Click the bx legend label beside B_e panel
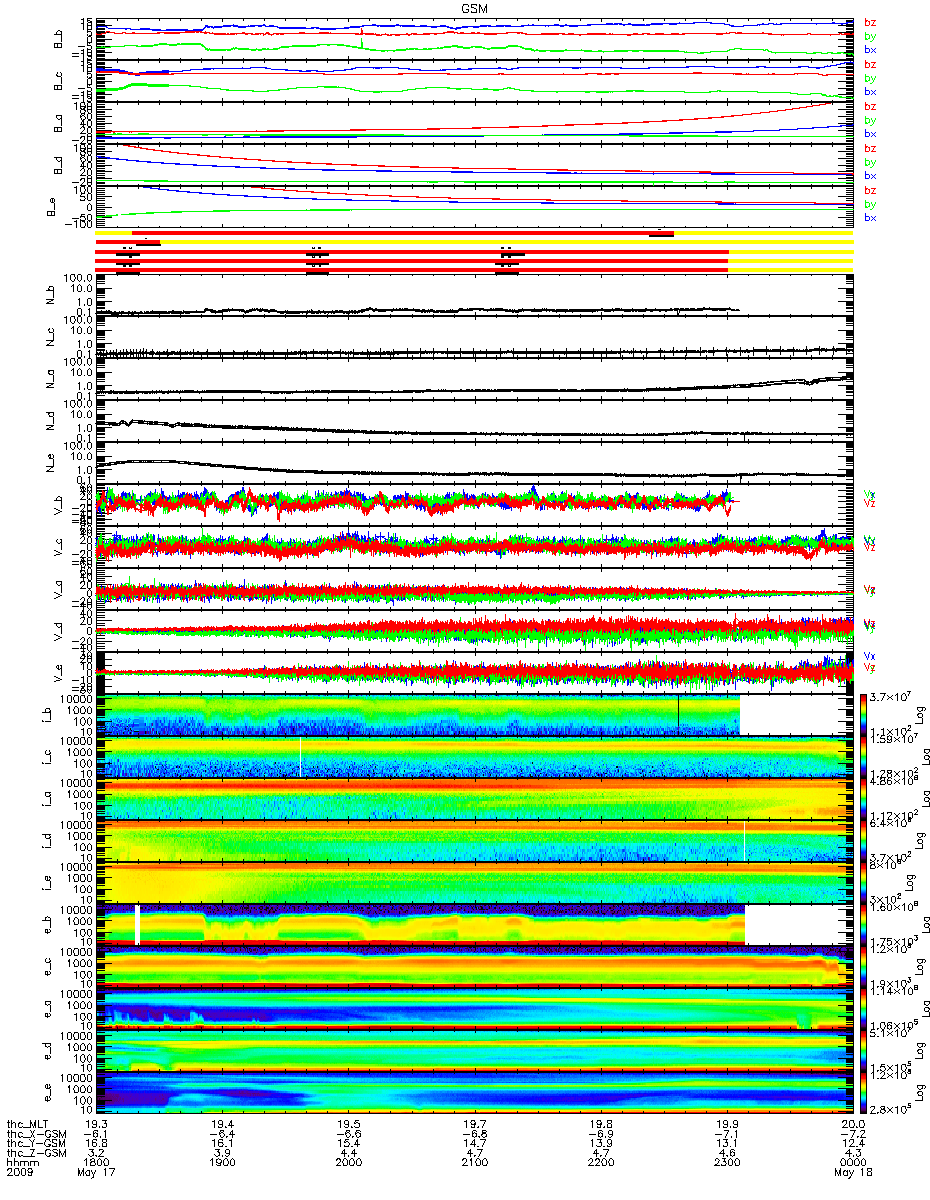The width and height of the screenshot is (930, 1200). click(871, 217)
